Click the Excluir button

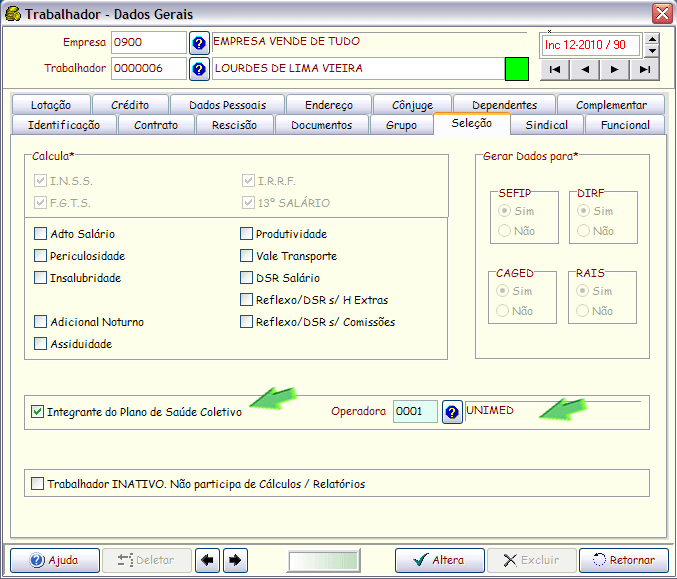click(532, 560)
